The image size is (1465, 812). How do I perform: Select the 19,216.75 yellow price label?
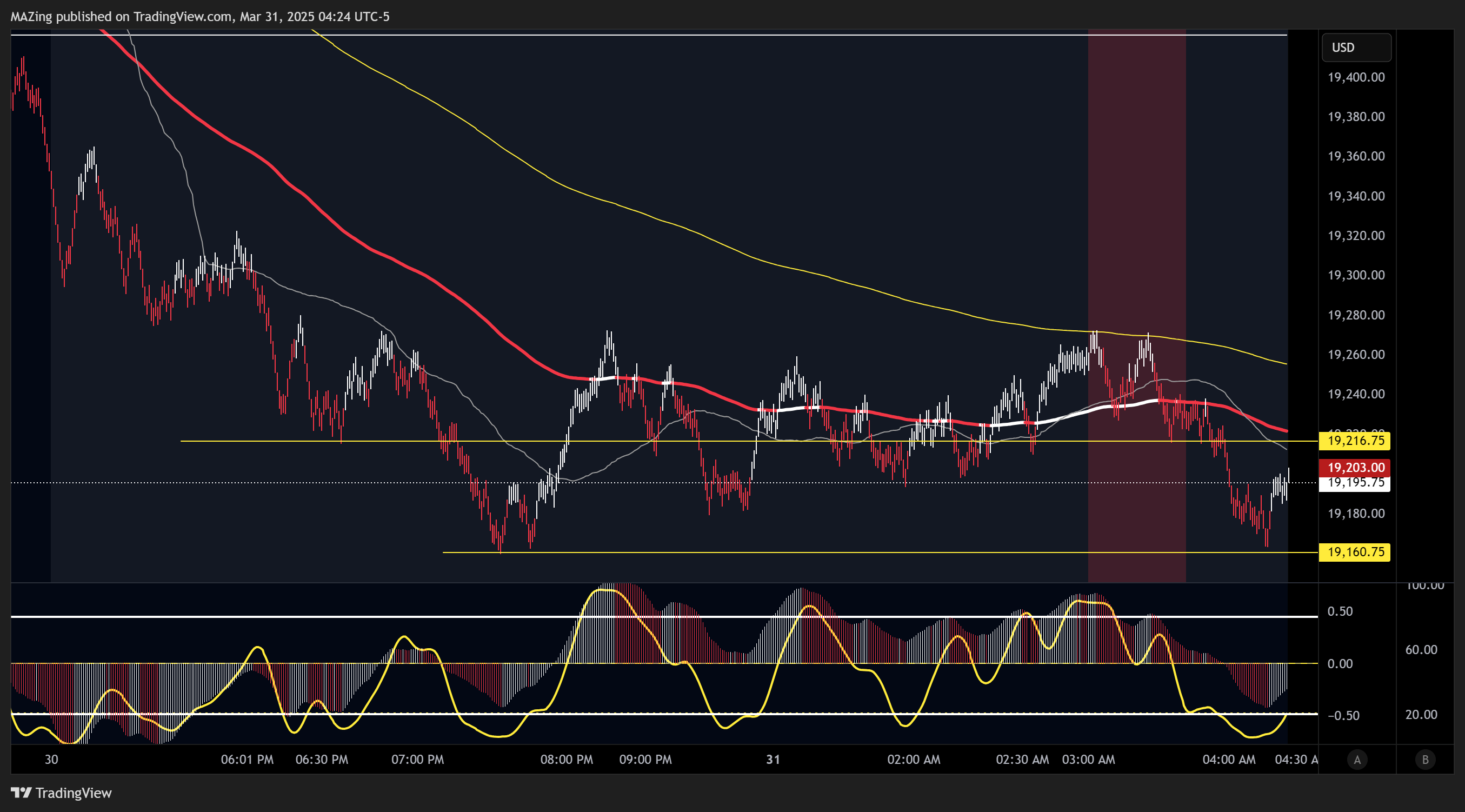coord(1355,441)
